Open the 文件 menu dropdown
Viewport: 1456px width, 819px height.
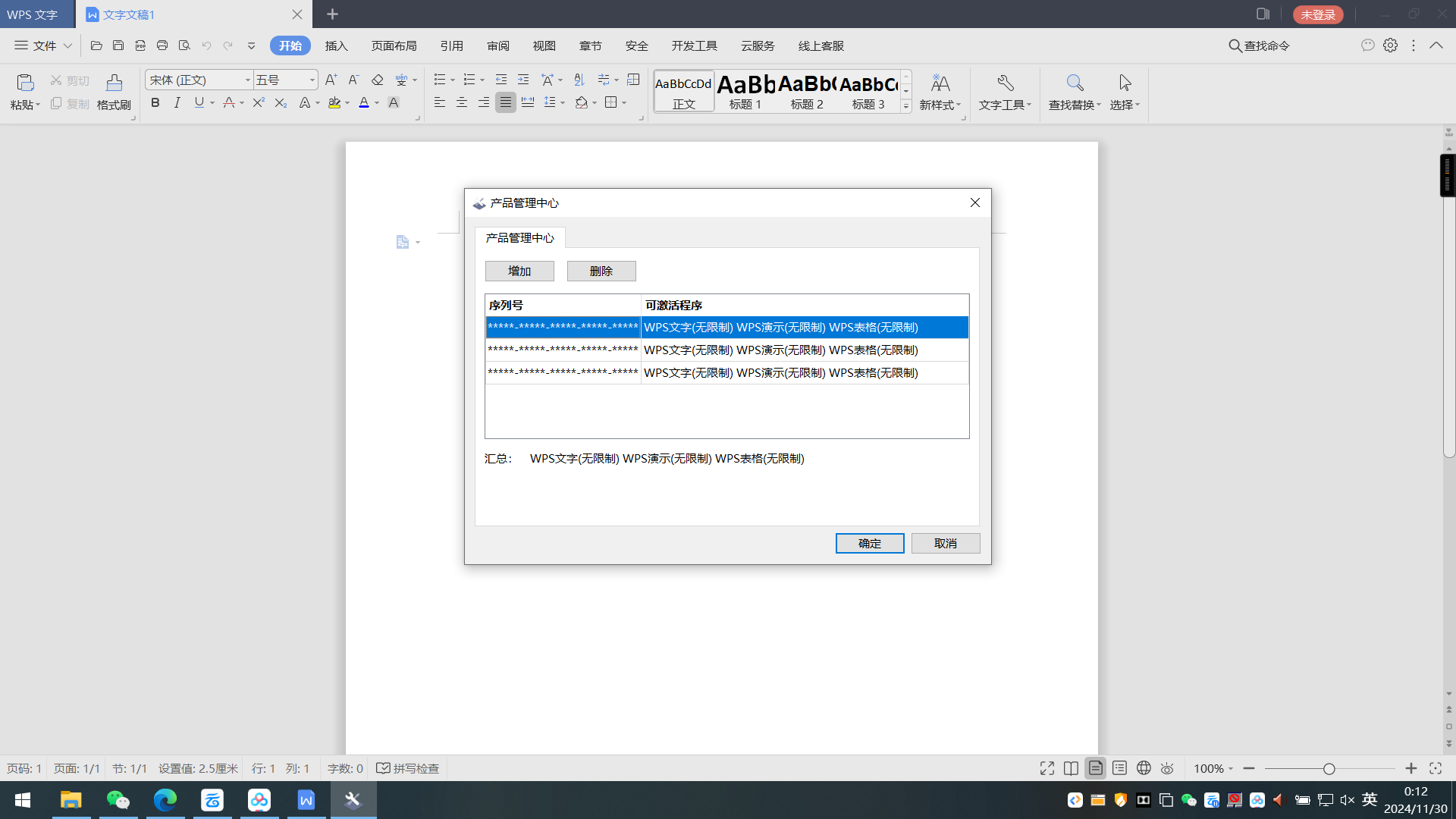(43, 45)
